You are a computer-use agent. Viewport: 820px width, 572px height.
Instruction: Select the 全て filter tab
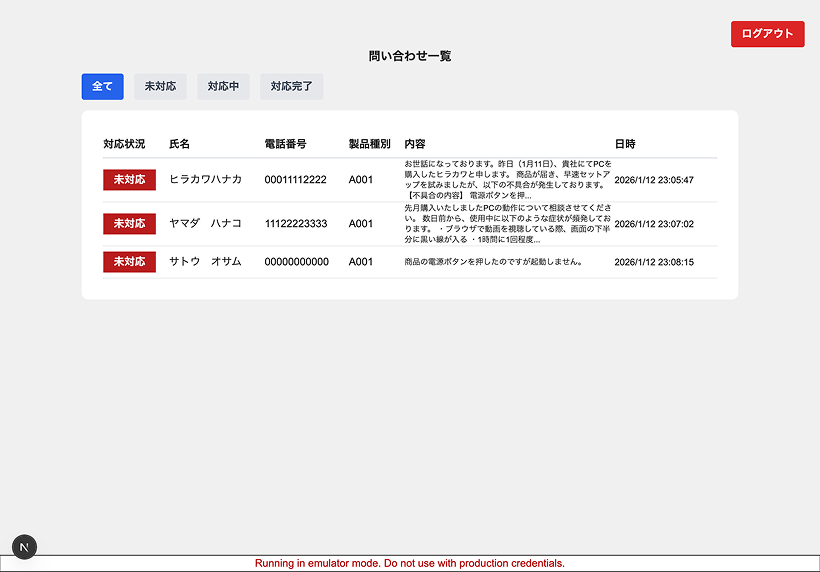tap(102, 87)
